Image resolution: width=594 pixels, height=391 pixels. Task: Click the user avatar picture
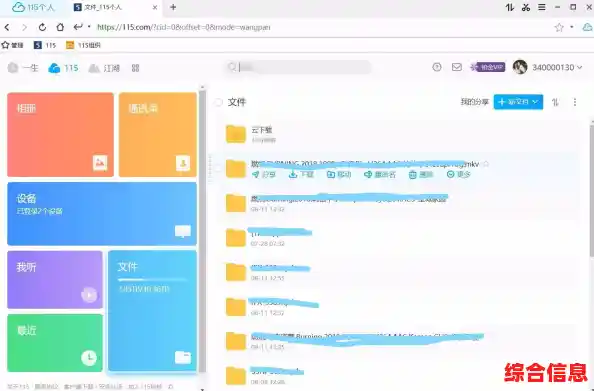pos(520,67)
